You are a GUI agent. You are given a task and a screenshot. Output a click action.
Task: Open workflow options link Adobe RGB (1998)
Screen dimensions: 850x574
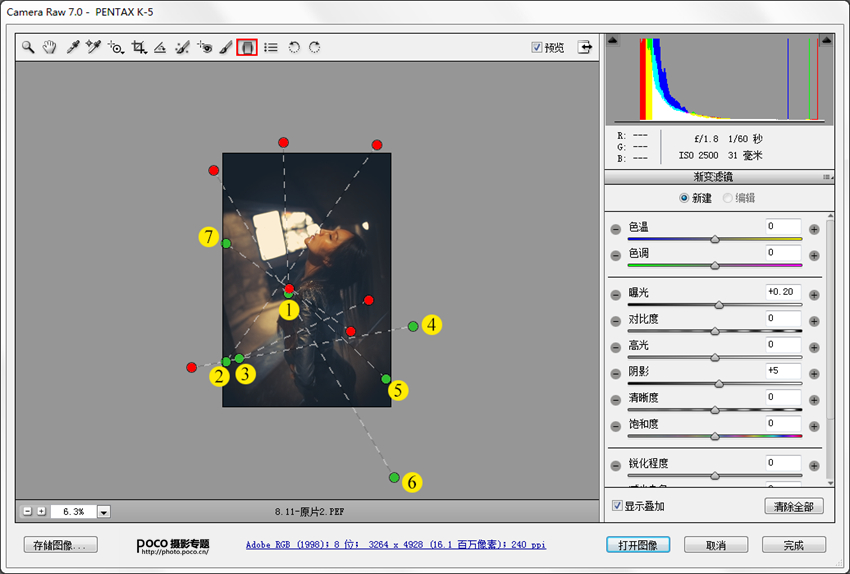pyautogui.click(x=396, y=544)
